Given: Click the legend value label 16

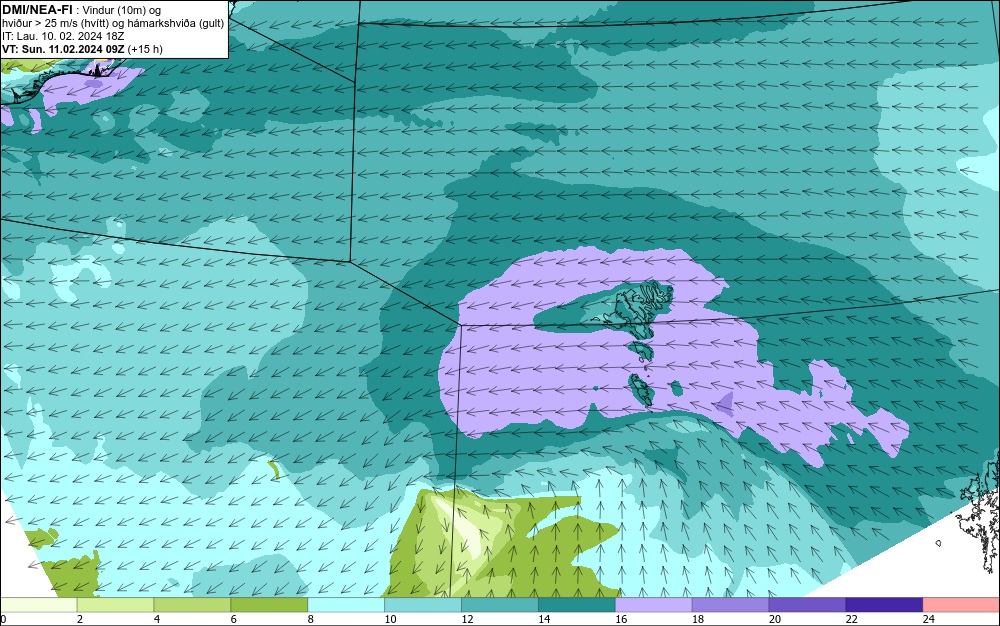Looking at the screenshot, I should (x=621, y=619).
